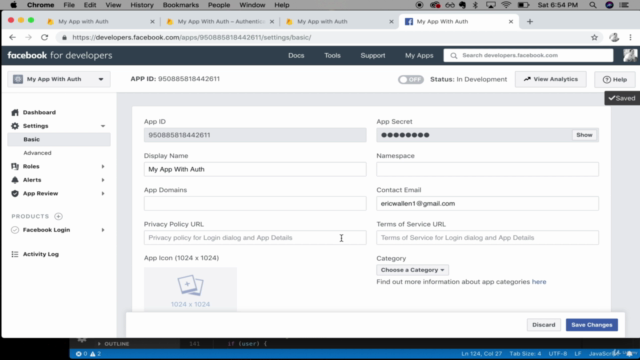Click the Privacy Policy URL field
This screenshot has width=640, height=360.
[x=255, y=238]
